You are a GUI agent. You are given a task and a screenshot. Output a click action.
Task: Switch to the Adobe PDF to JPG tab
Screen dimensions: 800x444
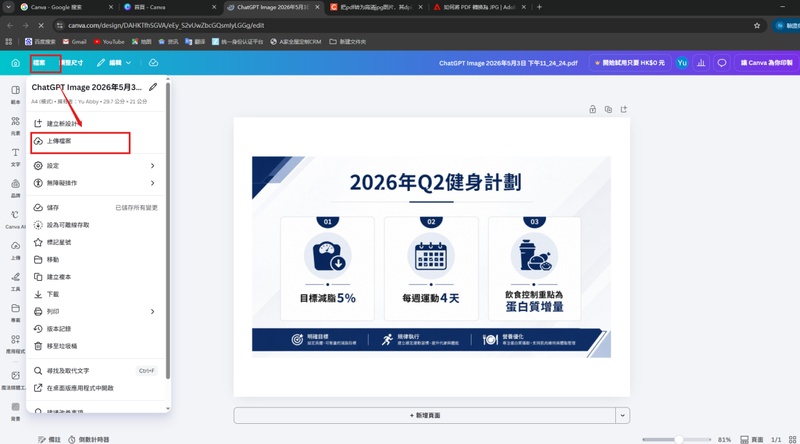click(x=479, y=7)
